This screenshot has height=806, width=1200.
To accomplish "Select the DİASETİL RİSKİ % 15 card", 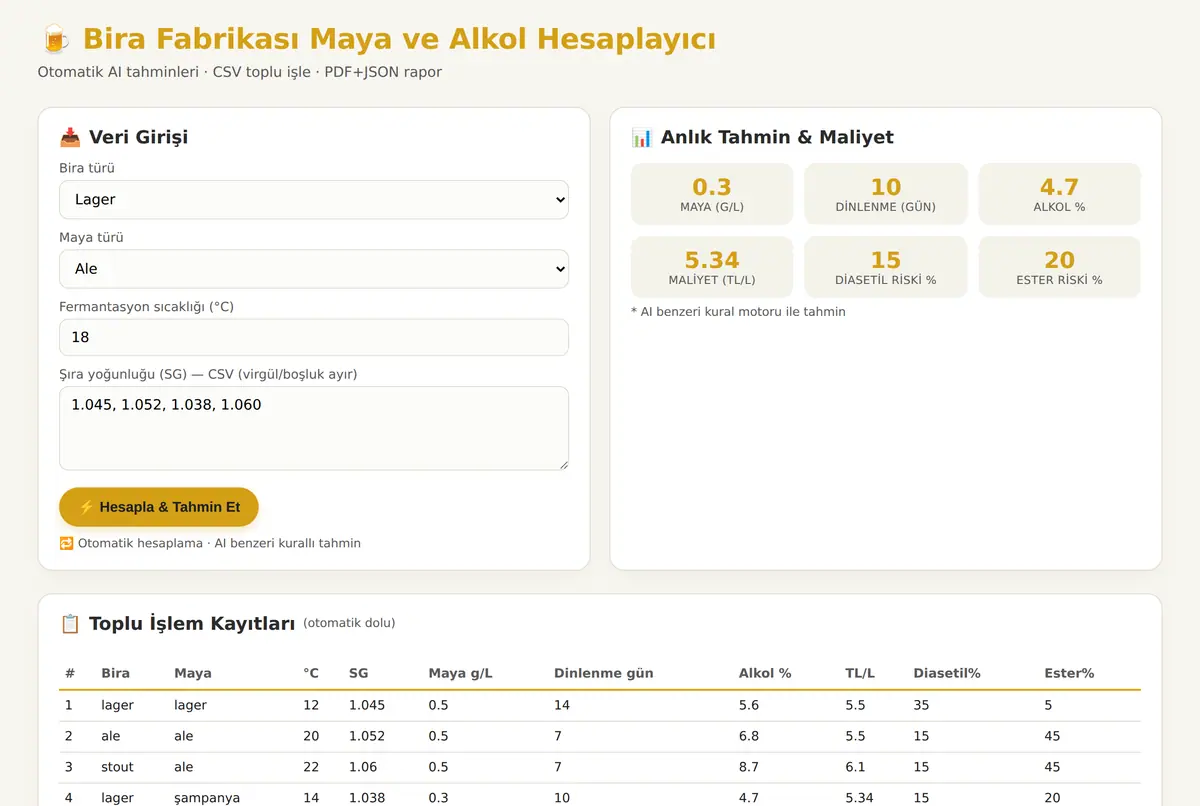I will click(x=886, y=267).
